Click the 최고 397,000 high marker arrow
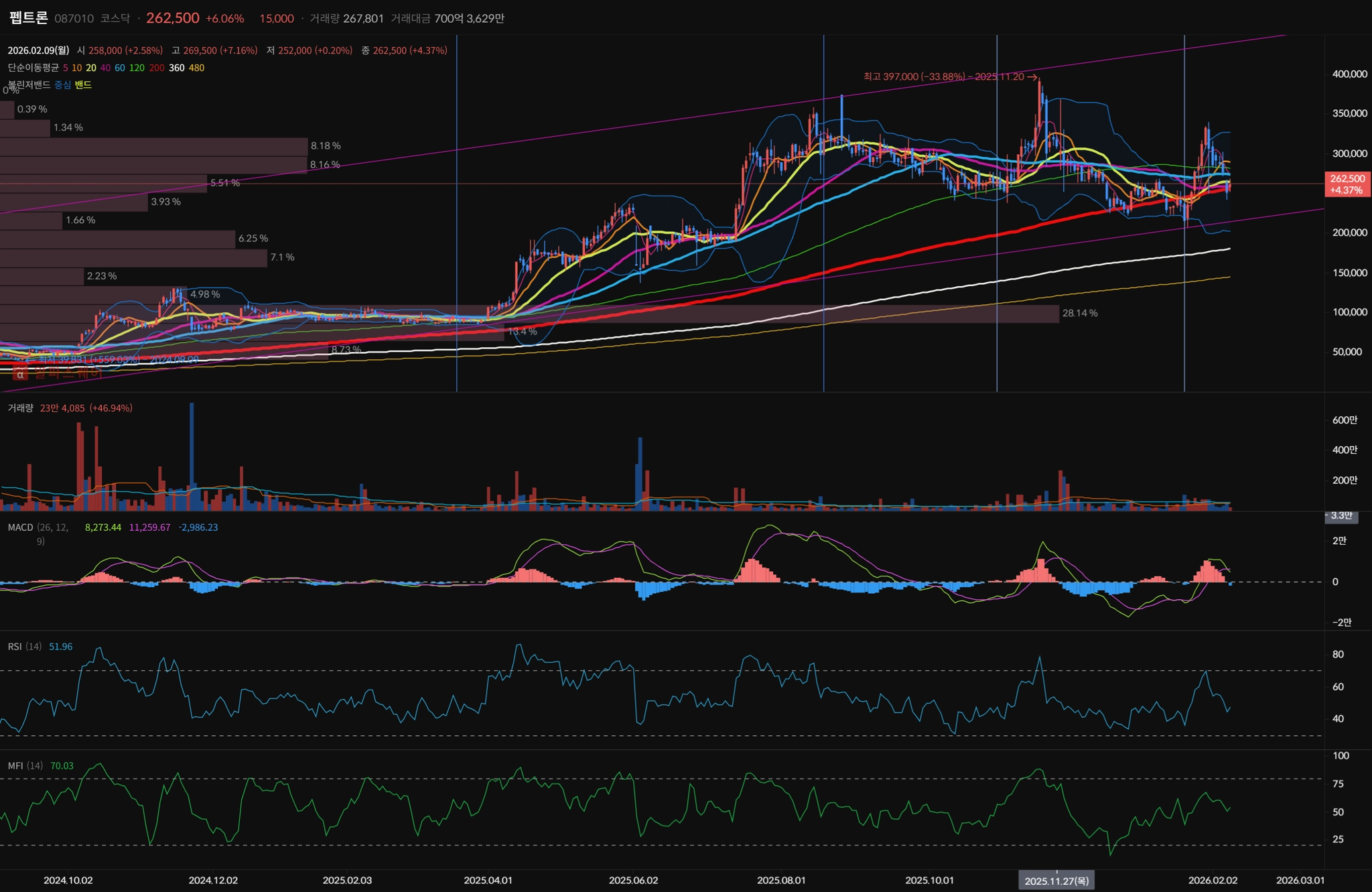This screenshot has height=892, width=1372. [x=1032, y=77]
